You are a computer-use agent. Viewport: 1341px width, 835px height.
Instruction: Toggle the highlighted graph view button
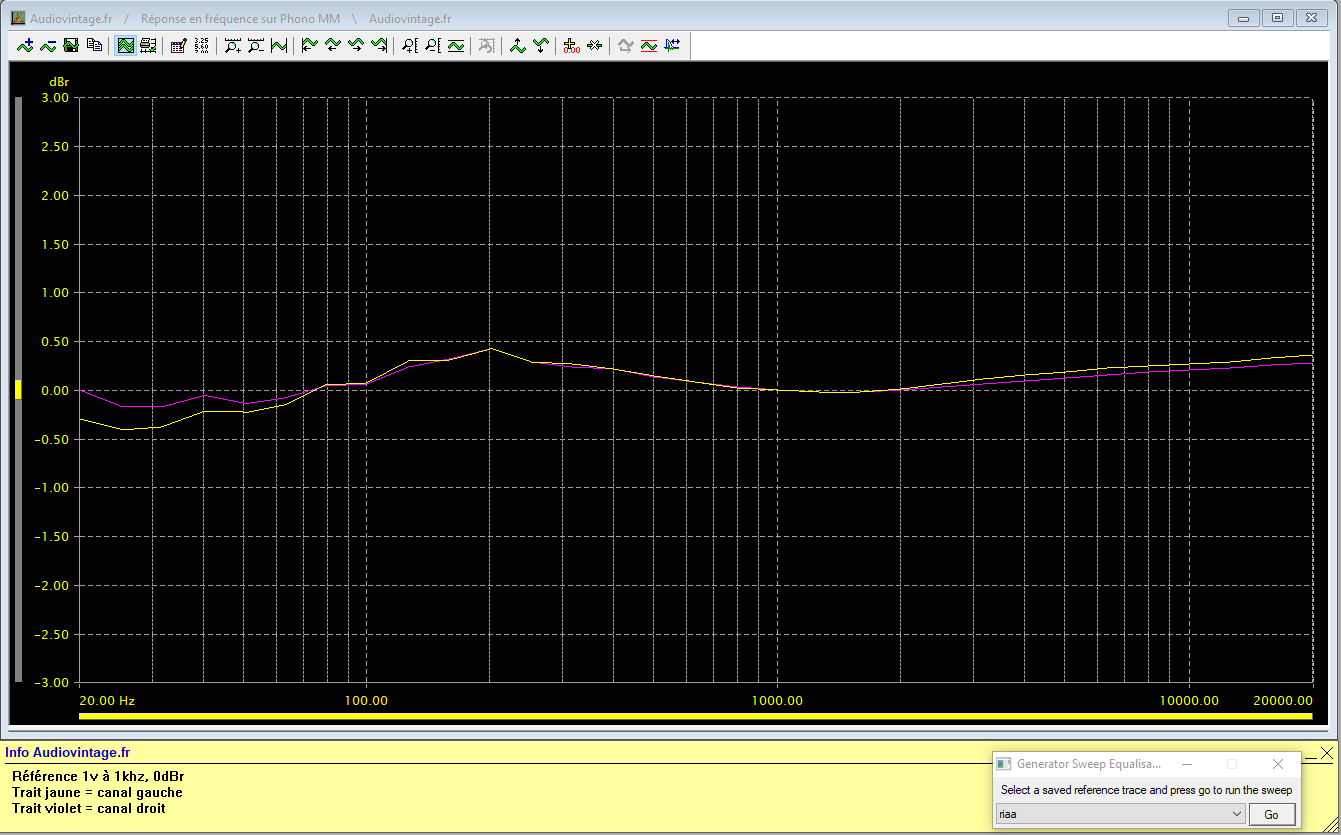coord(125,45)
